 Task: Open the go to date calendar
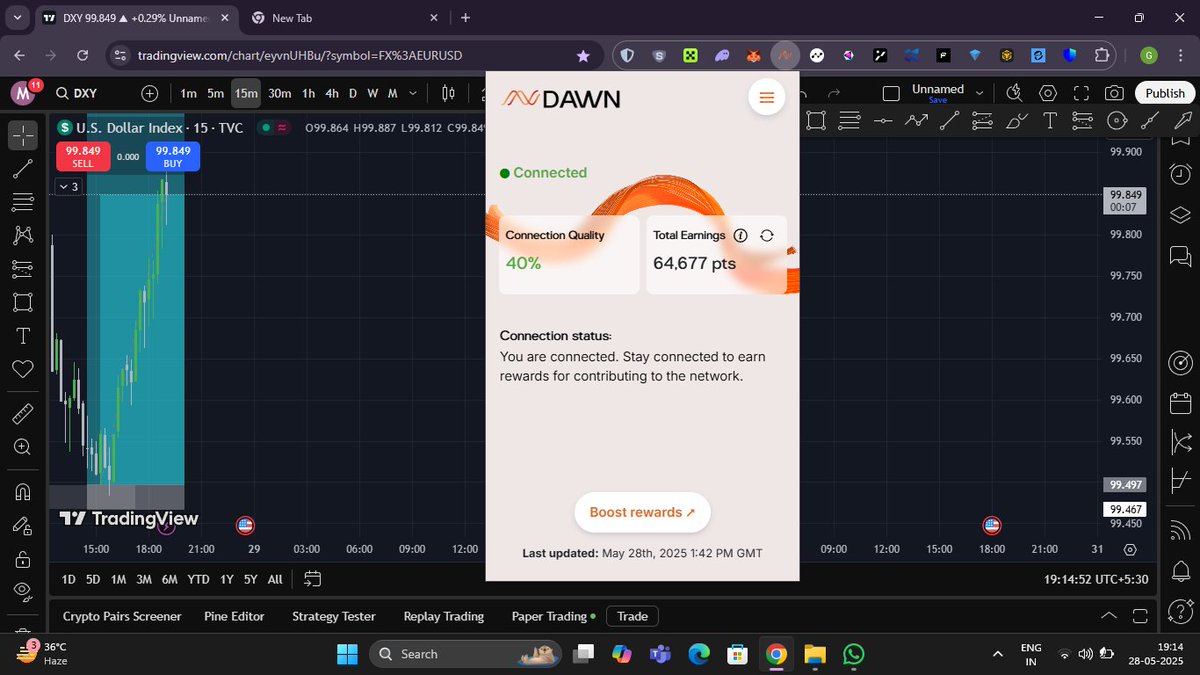(x=312, y=579)
